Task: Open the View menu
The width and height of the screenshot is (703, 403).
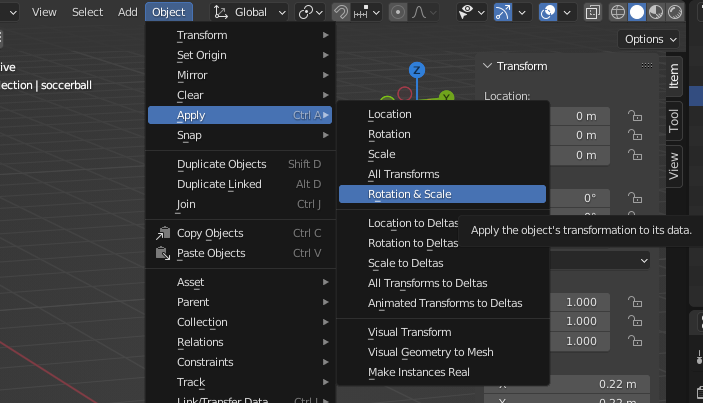Action: (44, 12)
